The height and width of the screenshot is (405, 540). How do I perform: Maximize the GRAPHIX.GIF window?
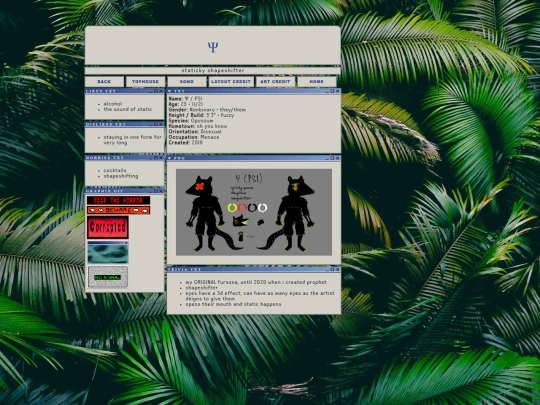[x=156, y=191]
